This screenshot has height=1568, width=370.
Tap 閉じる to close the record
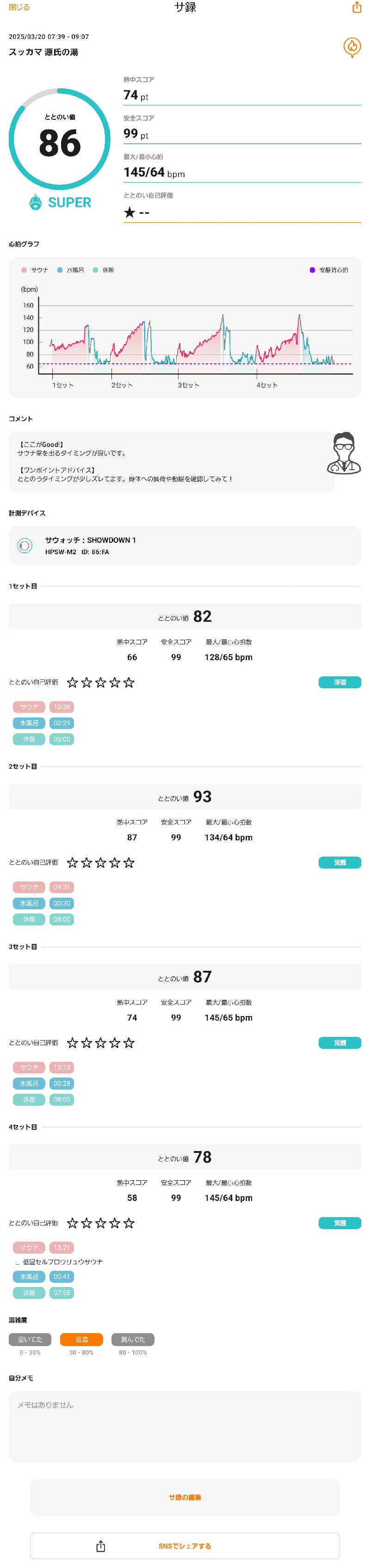(19, 7)
